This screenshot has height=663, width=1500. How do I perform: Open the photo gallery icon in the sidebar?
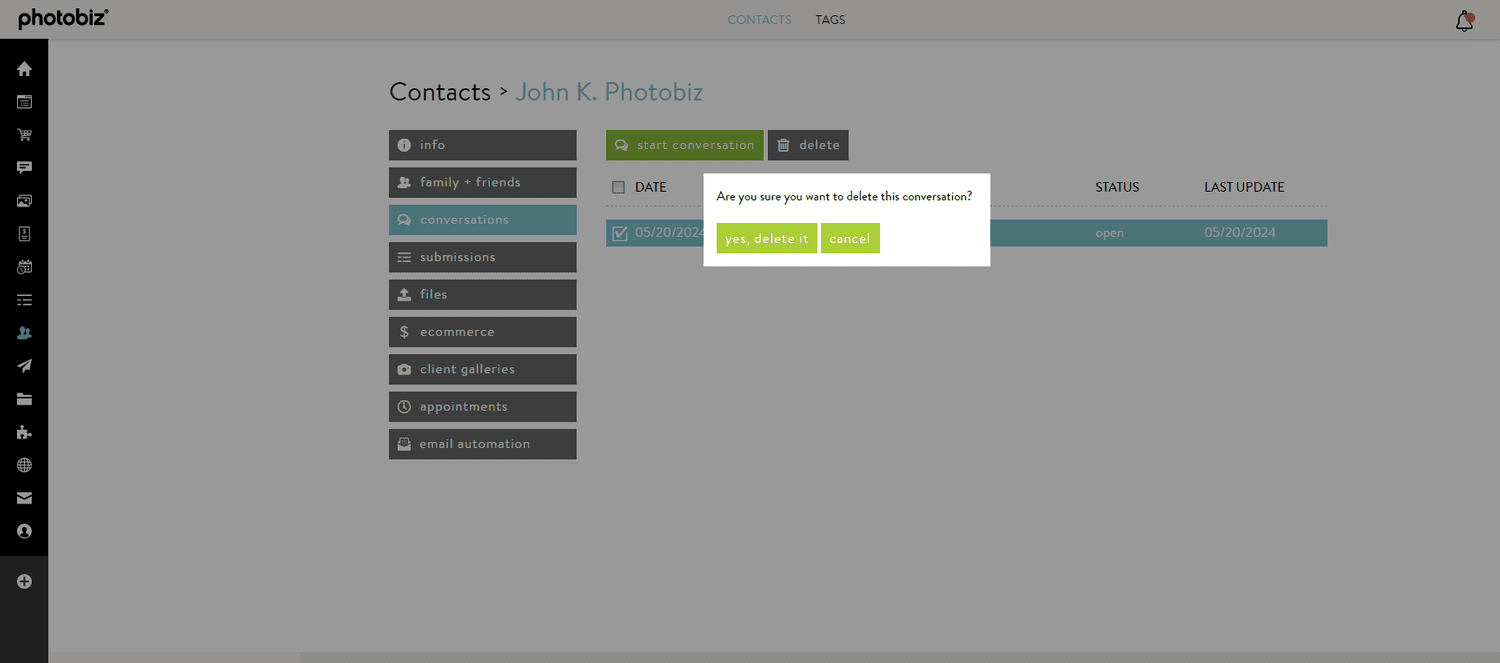(x=24, y=201)
